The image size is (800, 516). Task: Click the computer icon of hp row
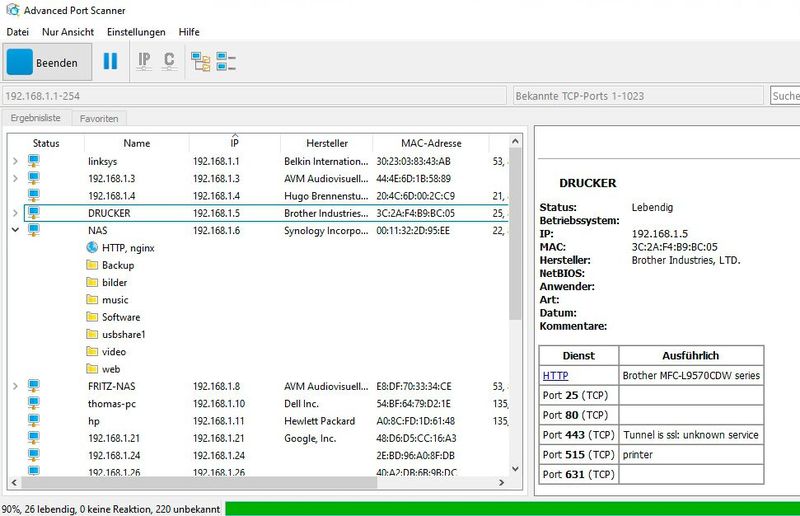[x=34, y=421]
